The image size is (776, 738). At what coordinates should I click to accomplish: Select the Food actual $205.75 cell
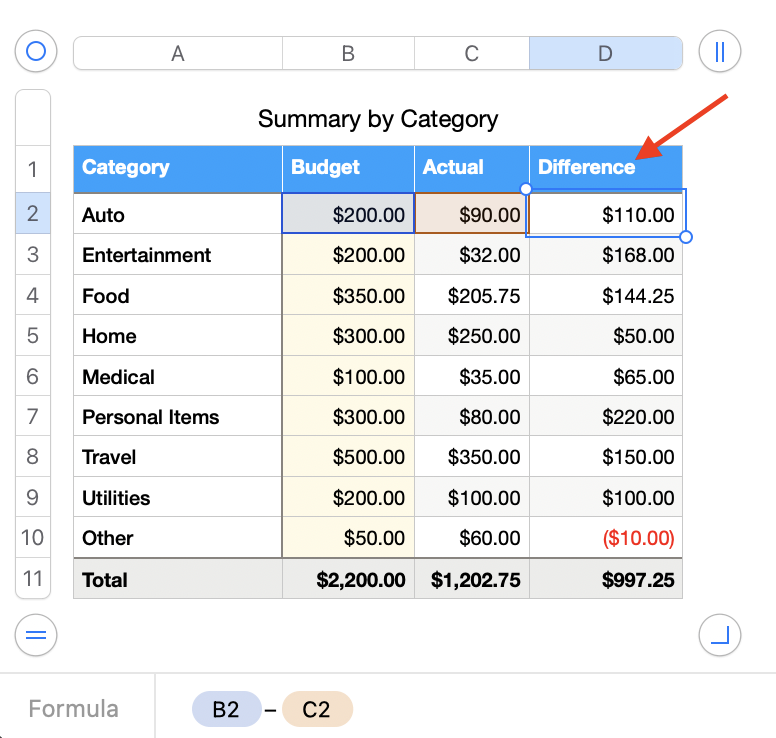click(x=472, y=296)
